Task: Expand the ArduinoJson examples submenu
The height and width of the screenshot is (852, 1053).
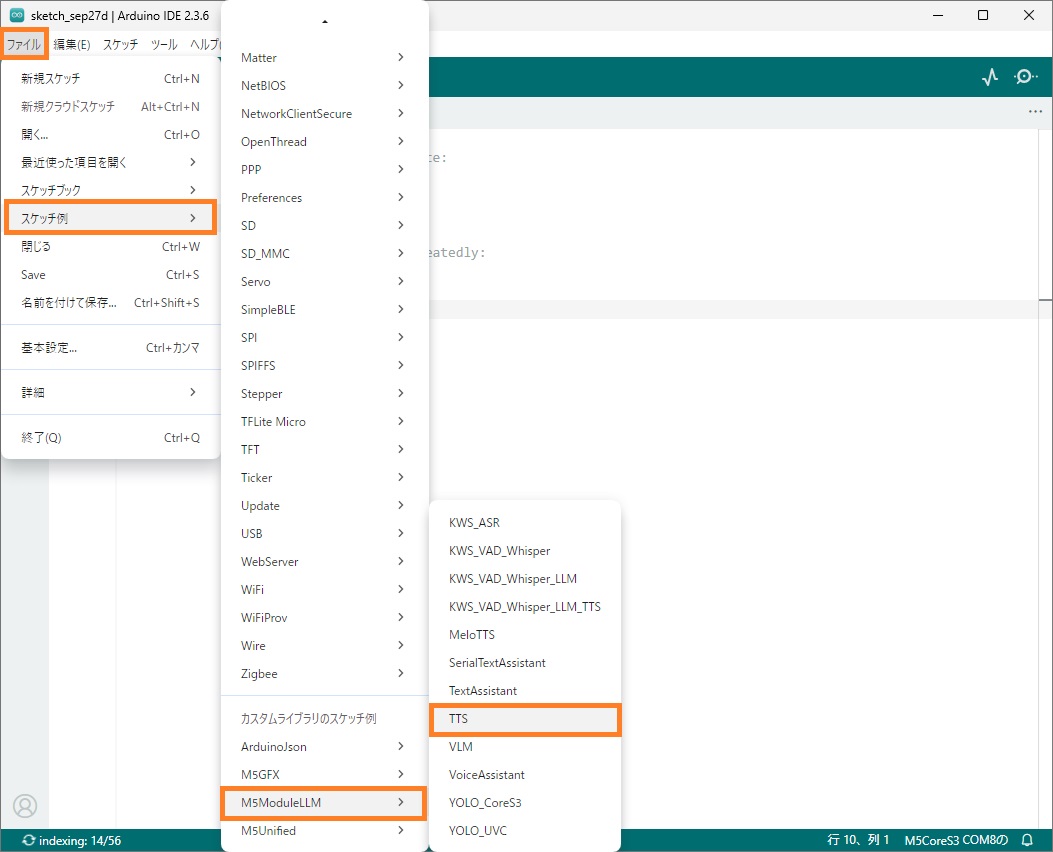Action: [323, 746]
